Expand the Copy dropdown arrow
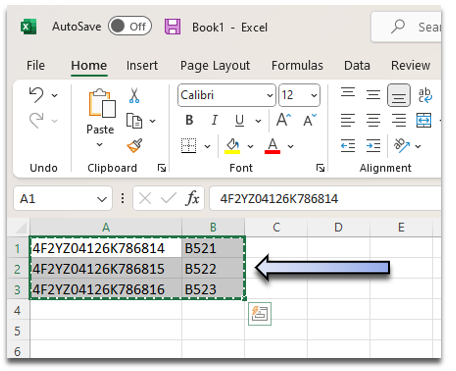Image resolution: width=456 pixels, height=371 pixels. coord(152,121)
